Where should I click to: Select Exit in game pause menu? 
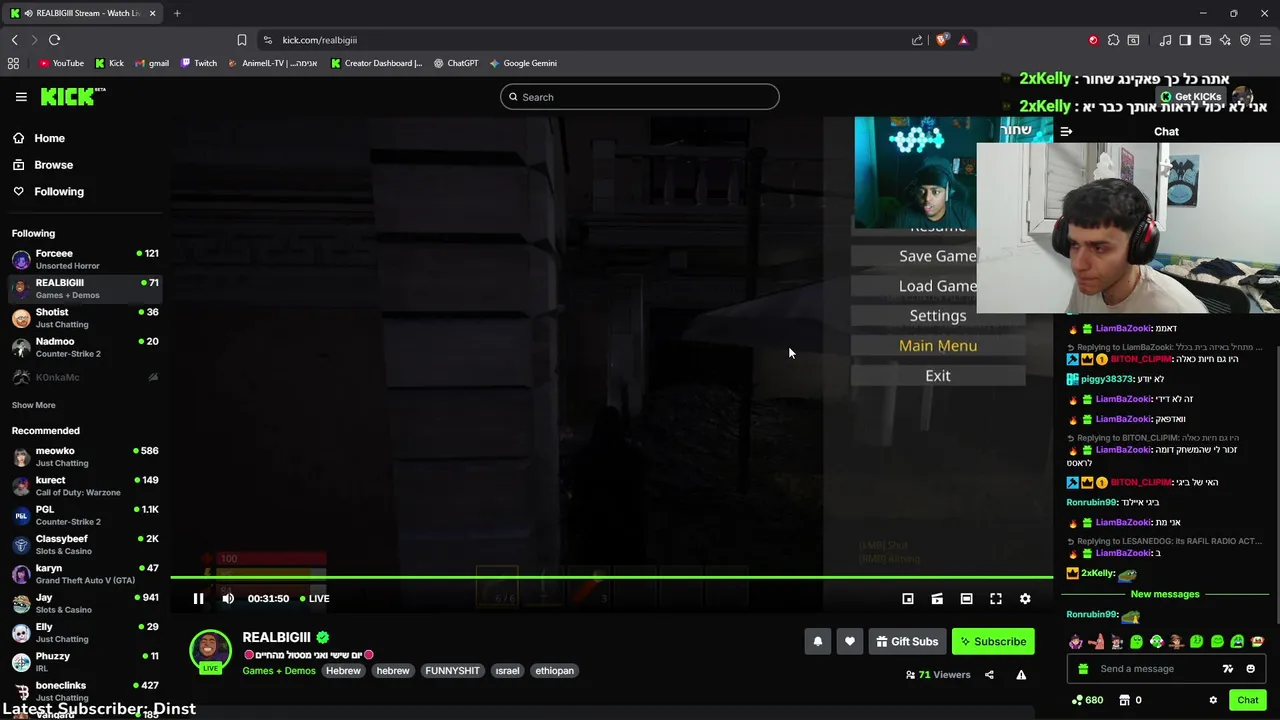pos(938,375)
